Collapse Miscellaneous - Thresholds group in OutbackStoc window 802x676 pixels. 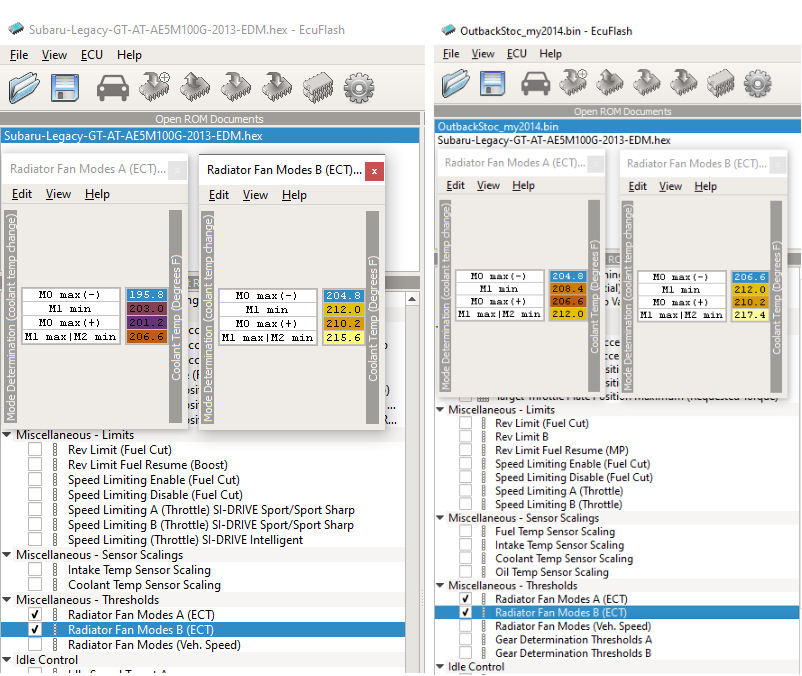point(441,586)
